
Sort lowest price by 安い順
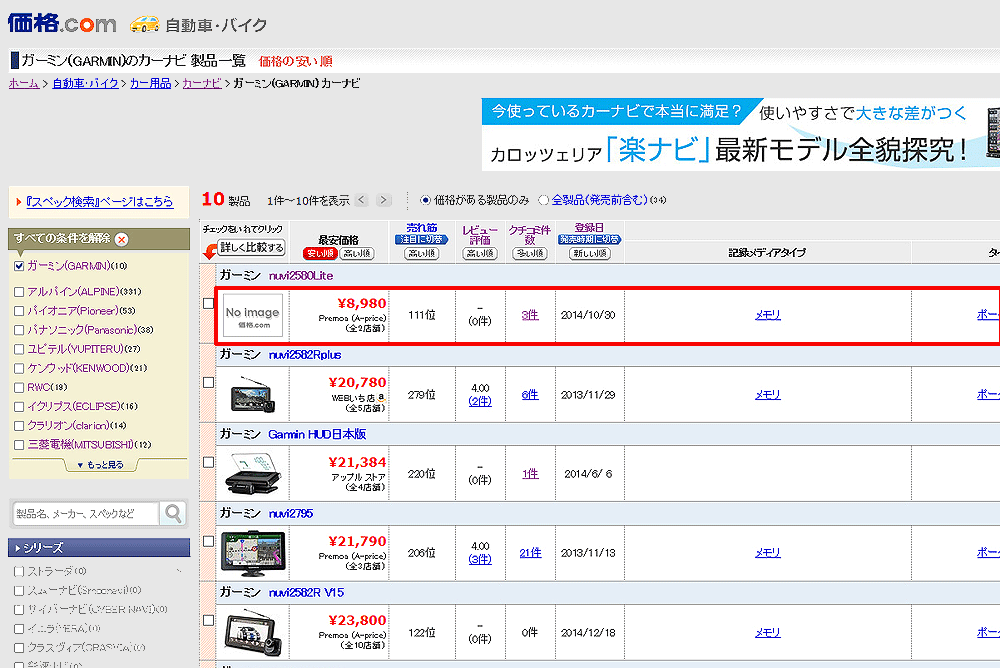pos(320,253)
